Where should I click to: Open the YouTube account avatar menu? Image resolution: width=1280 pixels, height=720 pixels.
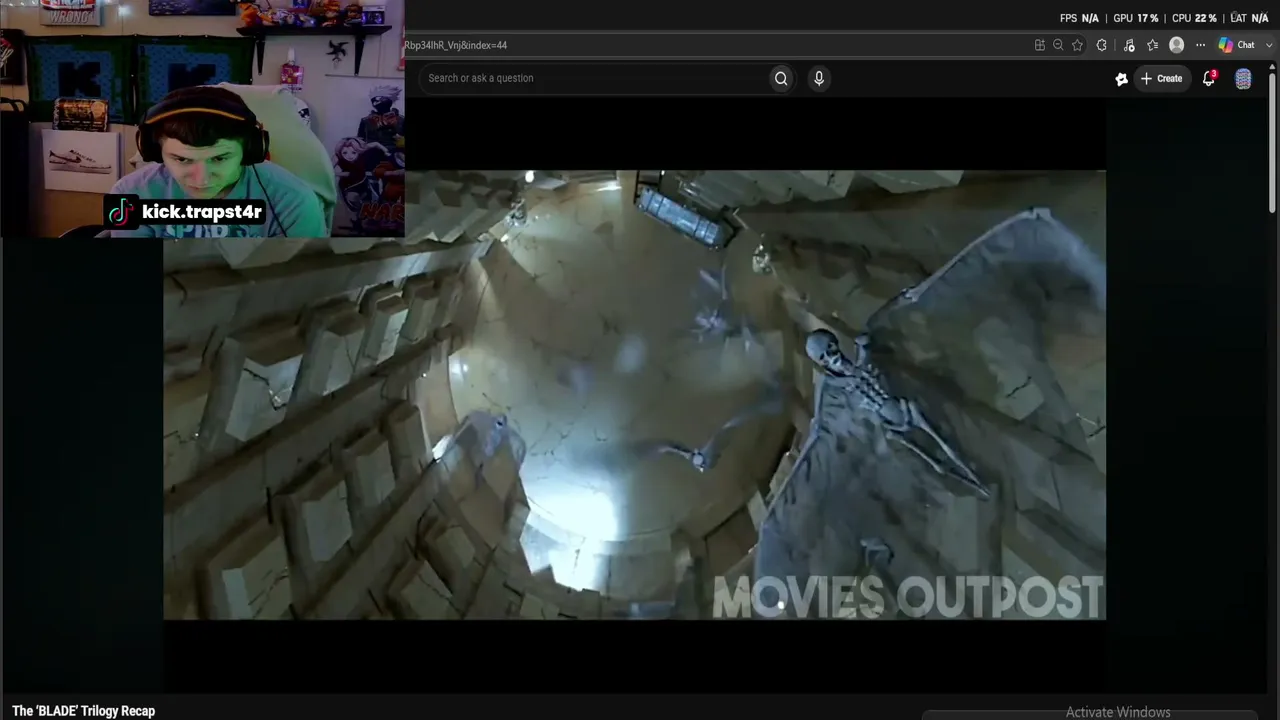coord(1243,79)
